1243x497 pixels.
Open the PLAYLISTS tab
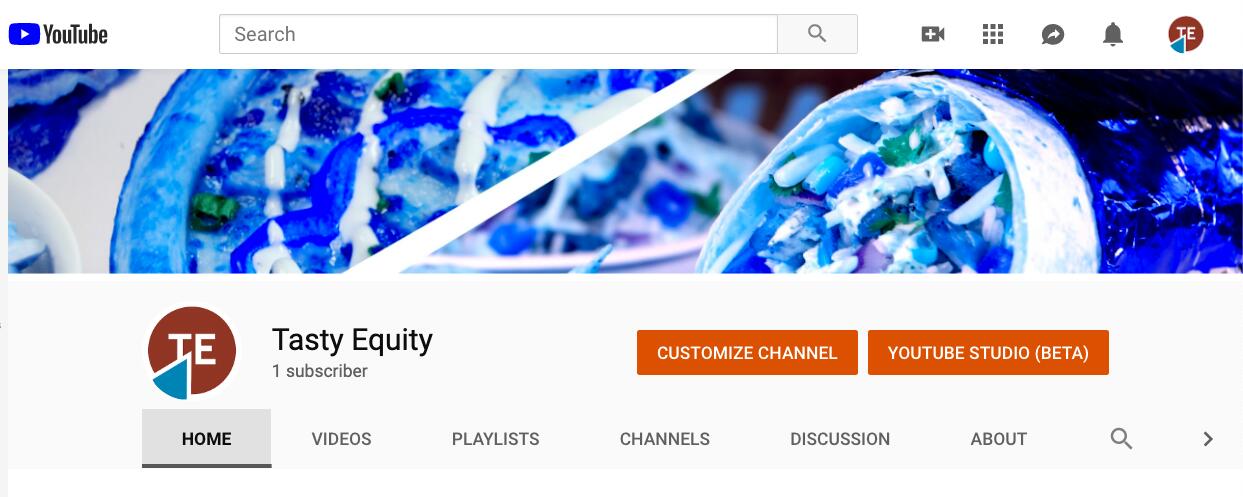[495, 438]
